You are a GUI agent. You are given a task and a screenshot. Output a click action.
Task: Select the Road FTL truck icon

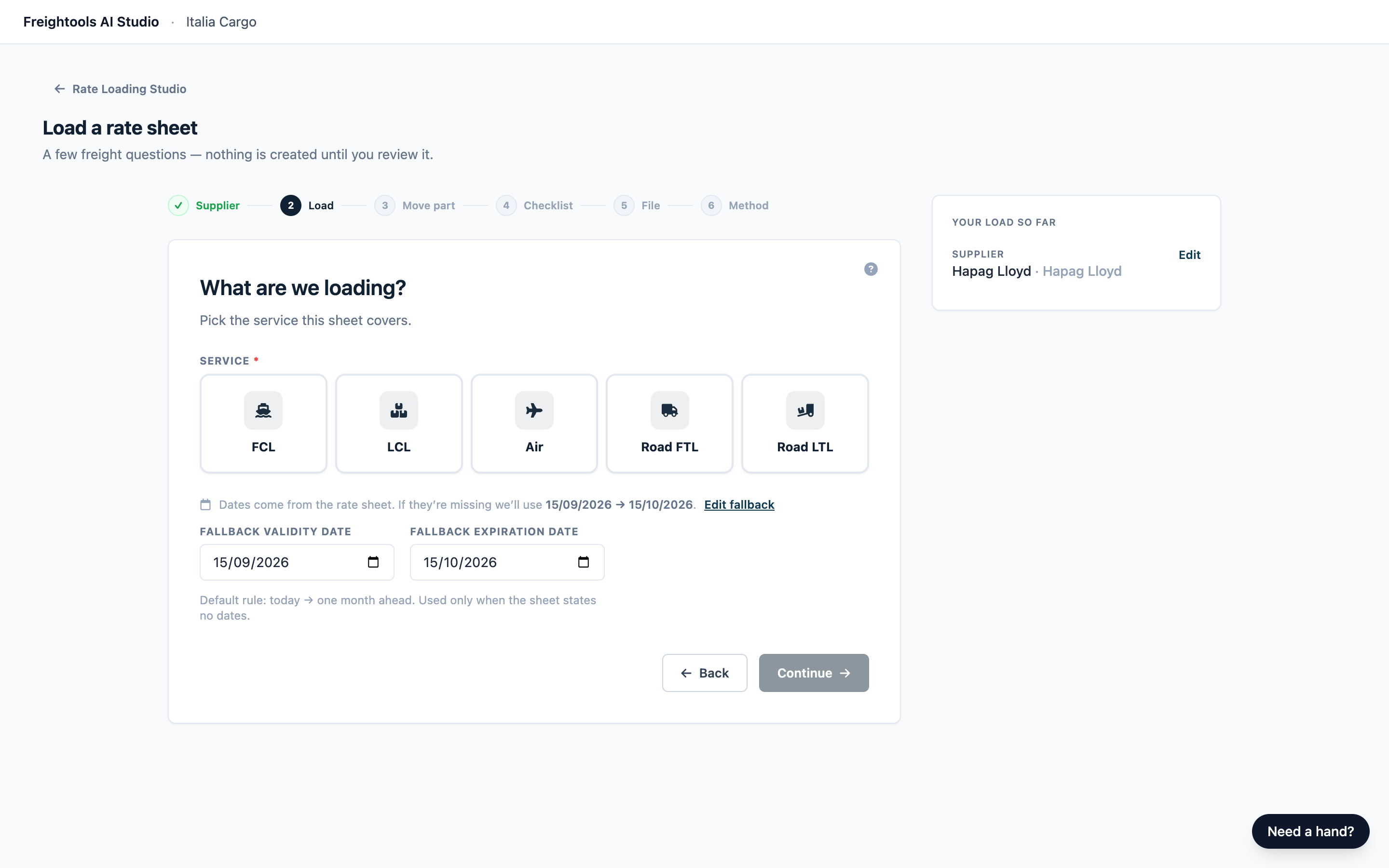pyautogui.click(x=670, y=410)
